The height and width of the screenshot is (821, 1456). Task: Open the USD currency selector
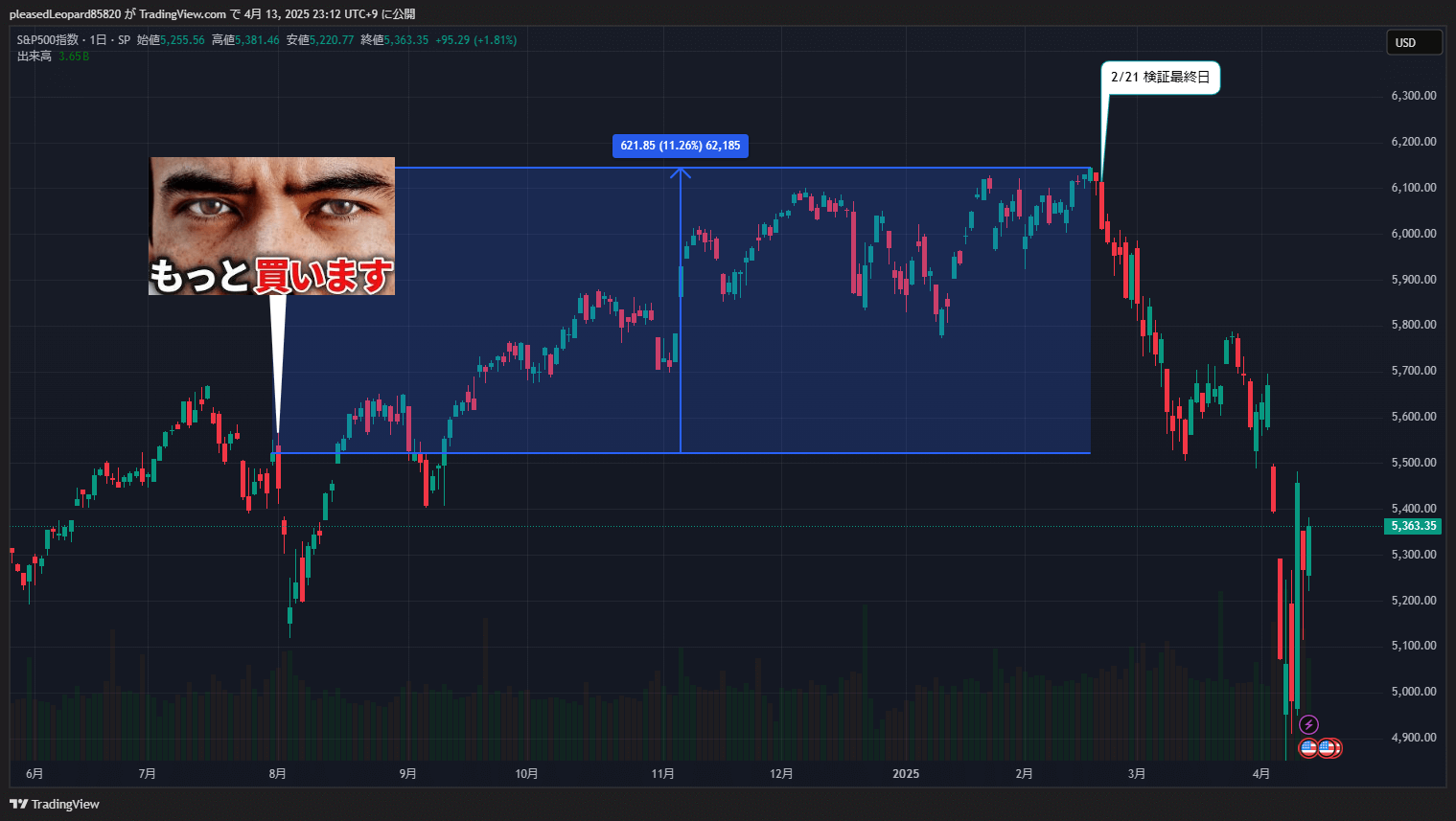[x=1414, y=42]
